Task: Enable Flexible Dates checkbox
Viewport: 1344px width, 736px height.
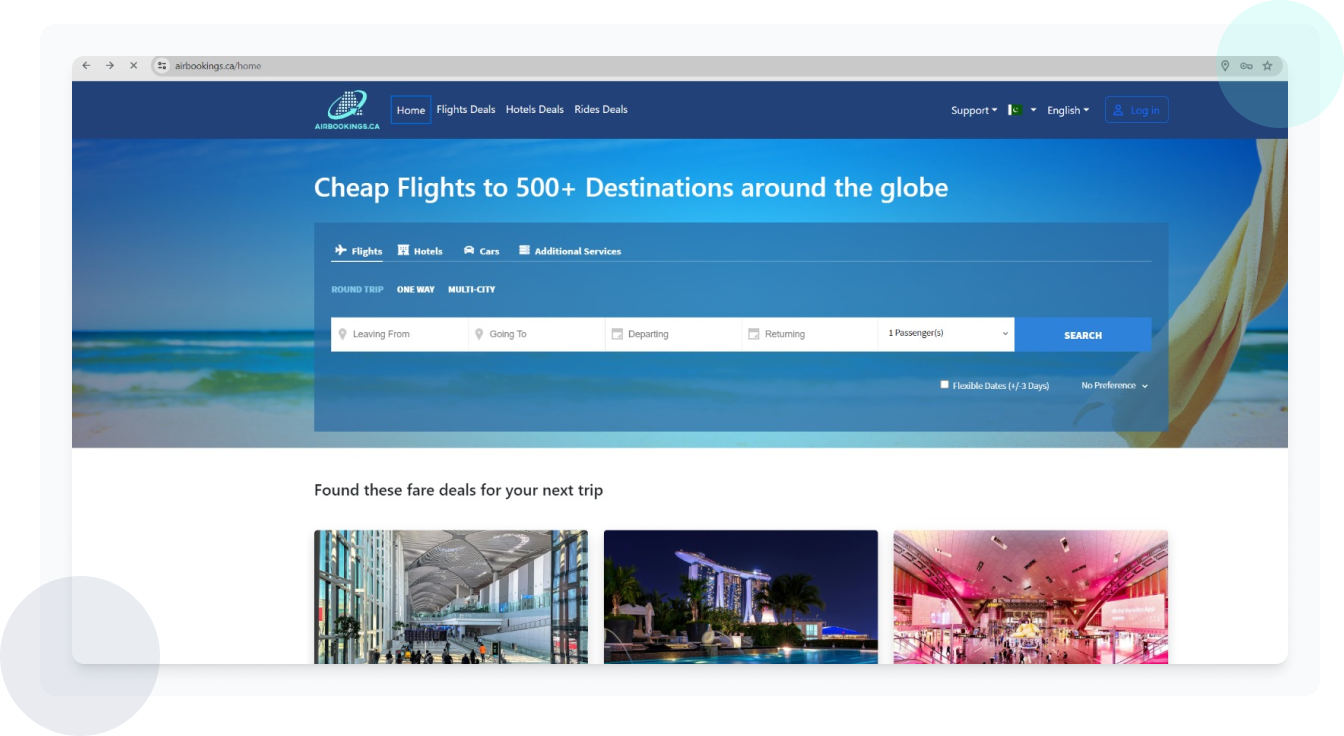Action: (x=945, y=385)
